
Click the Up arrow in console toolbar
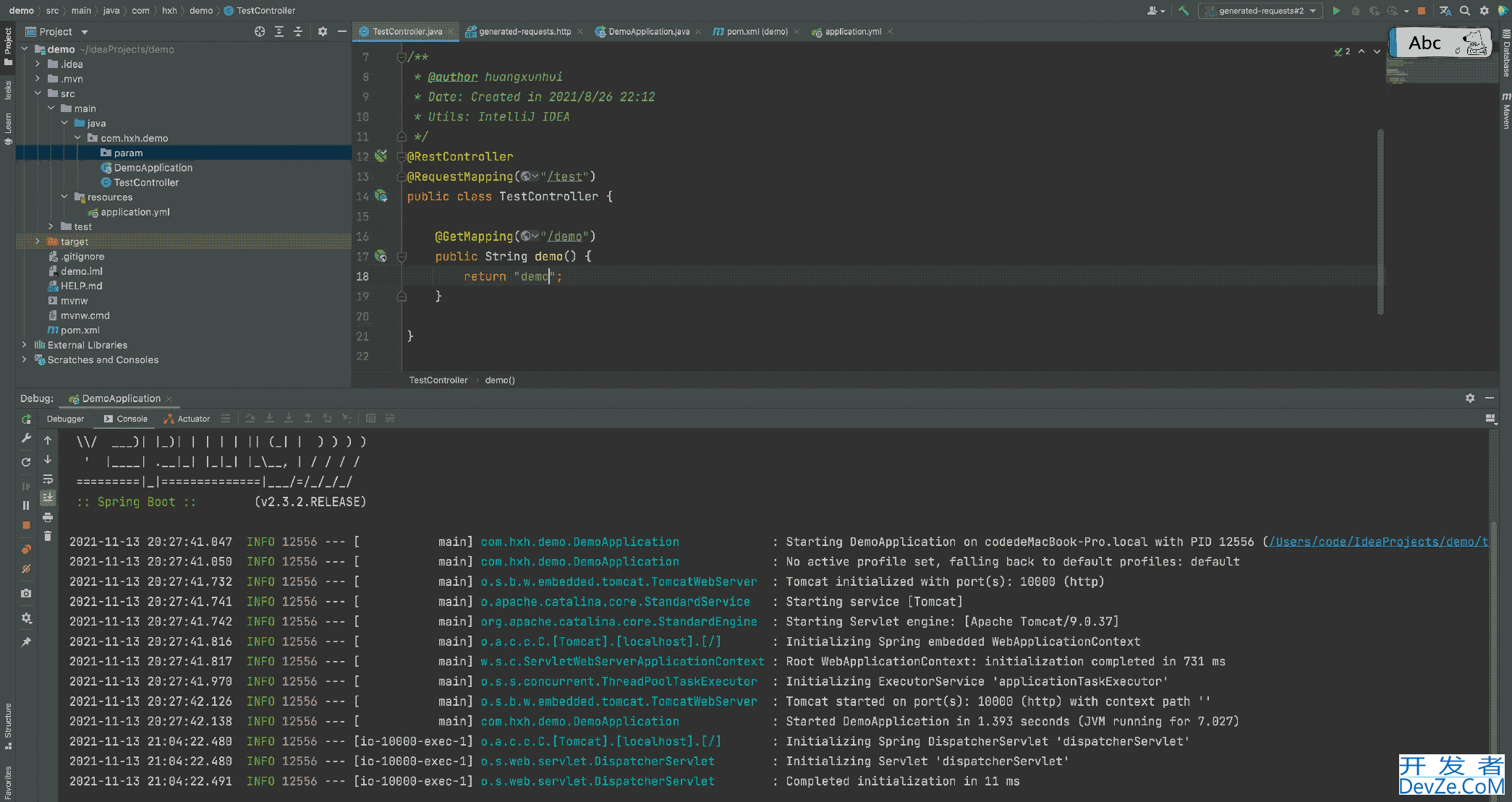click(x=48, y=440)
